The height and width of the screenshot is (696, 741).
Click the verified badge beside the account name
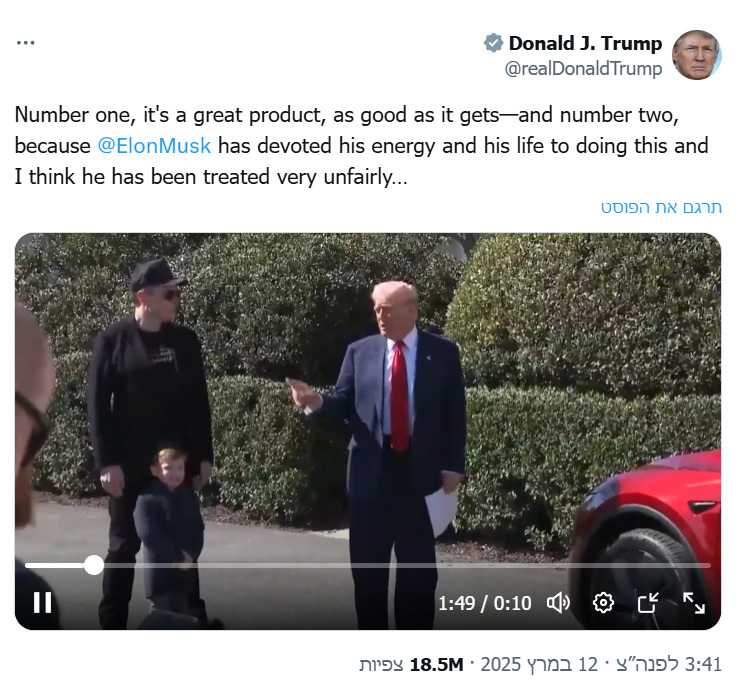click(493, 43)
